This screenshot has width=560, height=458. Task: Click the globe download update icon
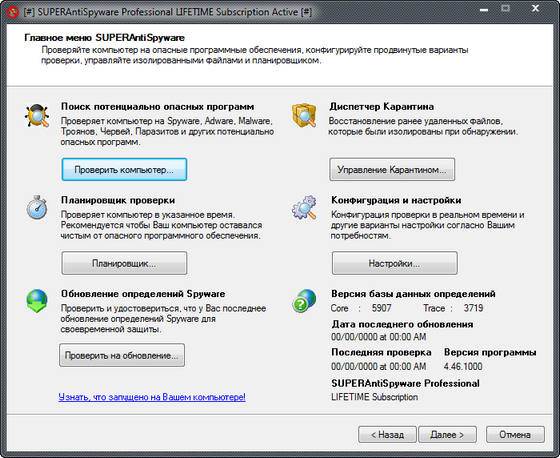37,301
